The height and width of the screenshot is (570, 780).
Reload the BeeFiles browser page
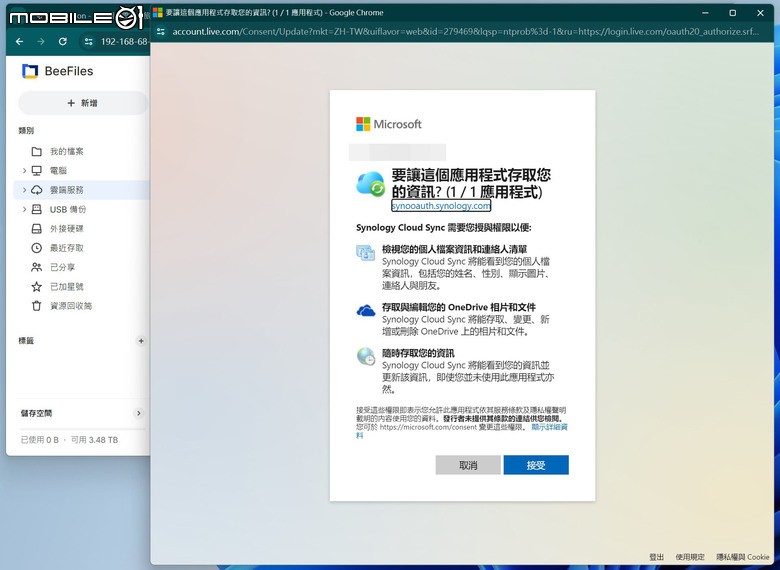point(62,42)
